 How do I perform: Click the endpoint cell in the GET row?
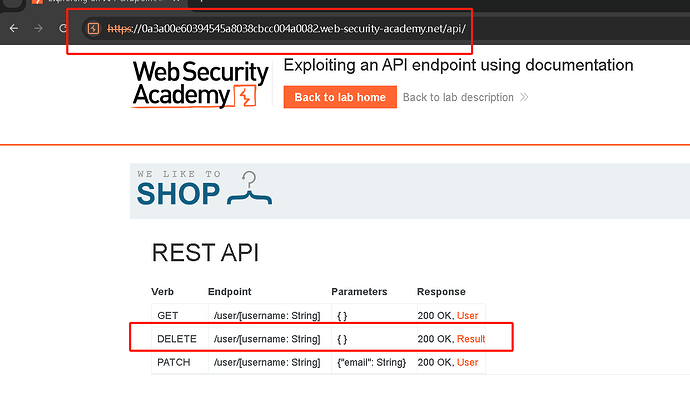click(x=270, y=315)
